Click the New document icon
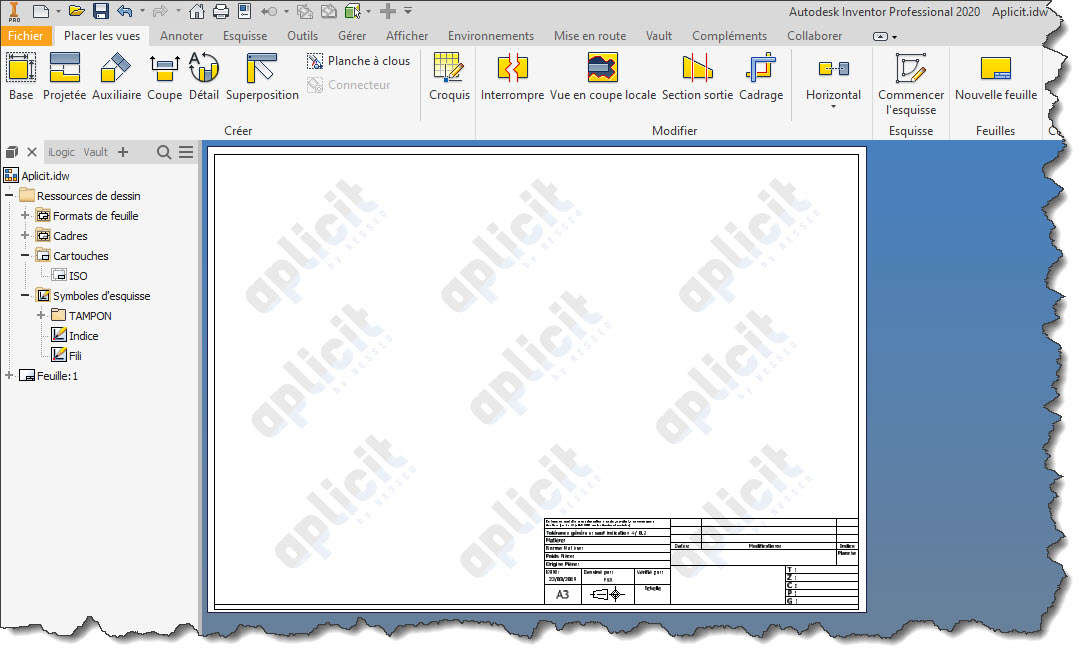This screenshot has height=662, width=1088. 41,11
